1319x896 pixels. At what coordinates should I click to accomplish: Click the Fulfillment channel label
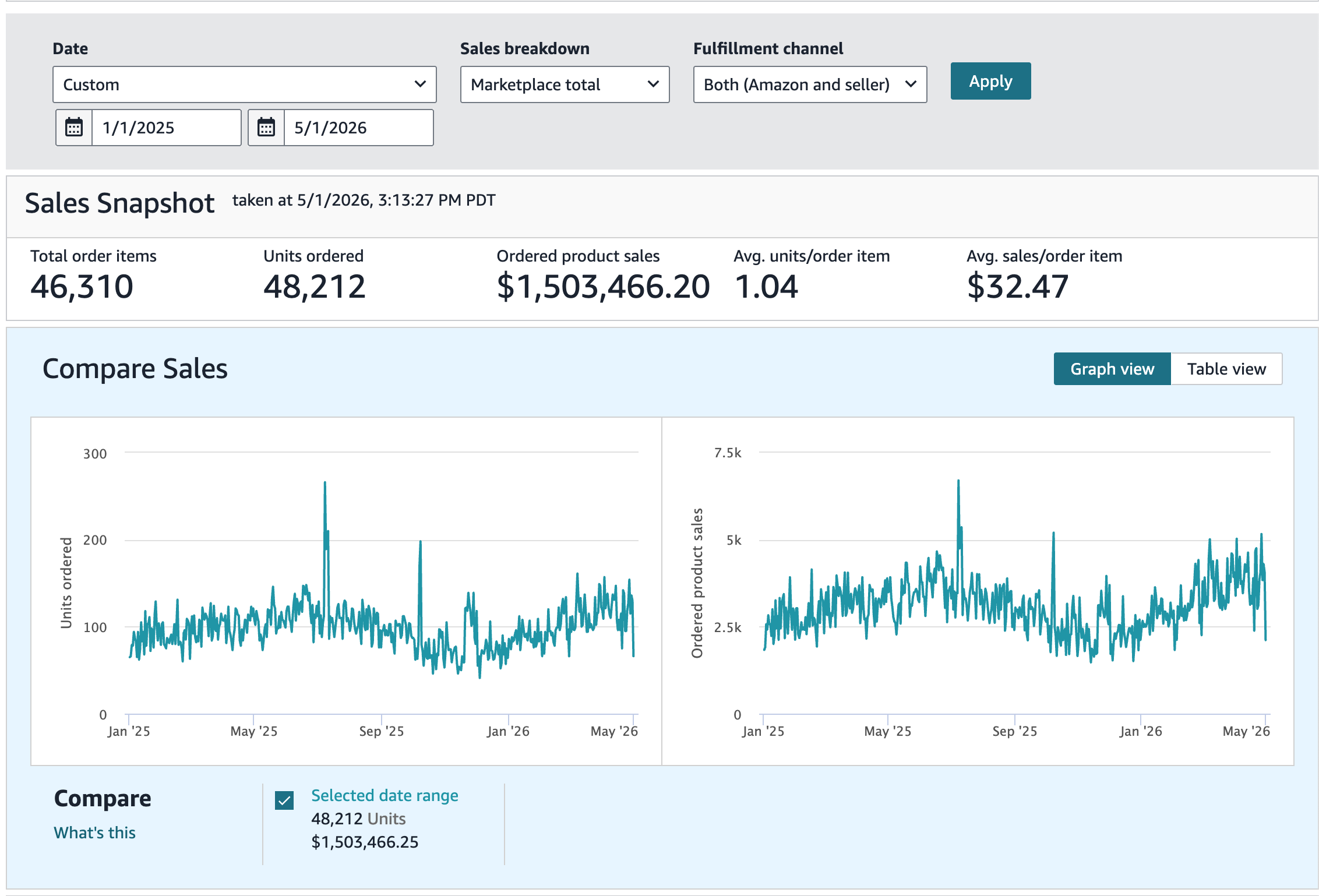(x=768, y=48)
